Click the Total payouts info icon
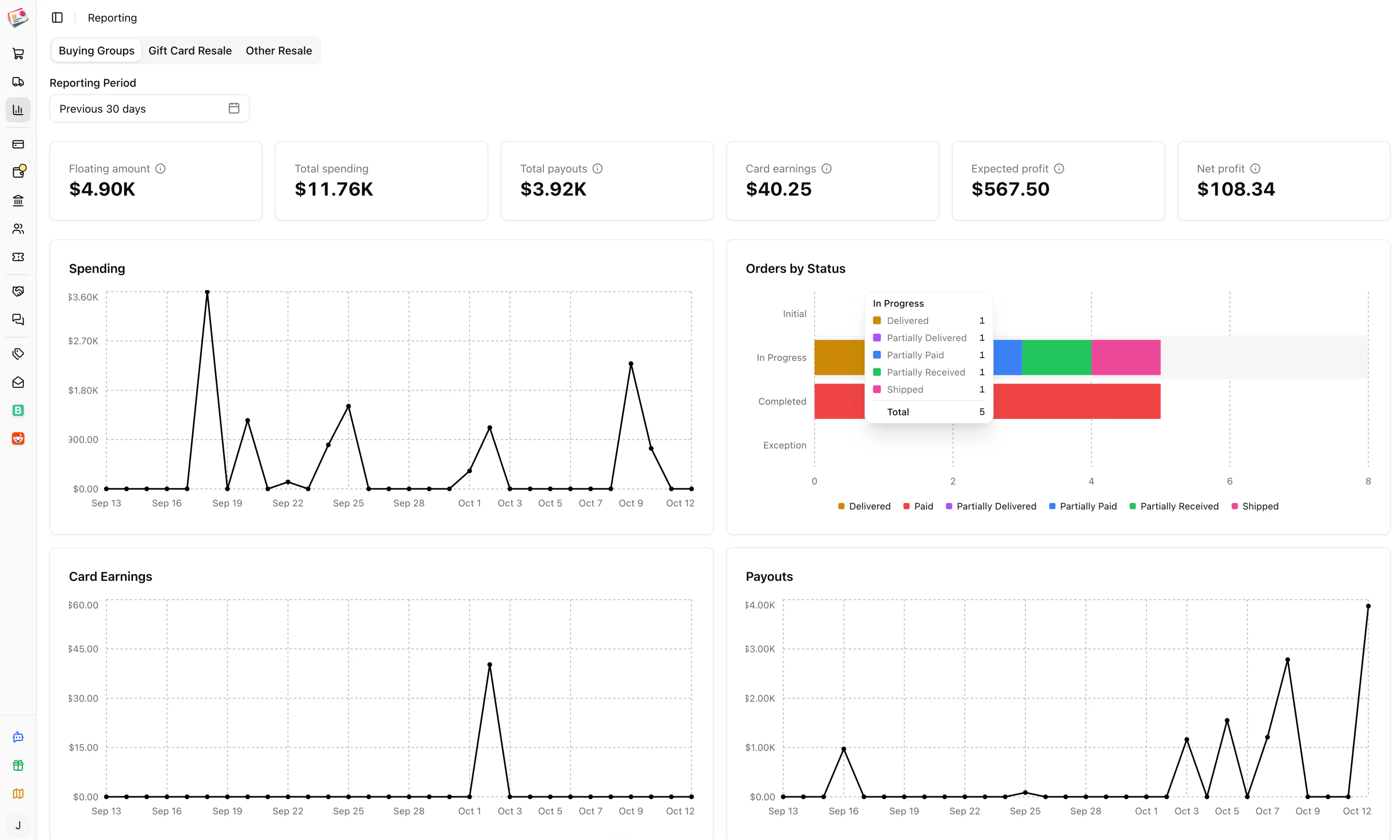Viewport: 1400px width, 840px height. (x=597, y=168)
